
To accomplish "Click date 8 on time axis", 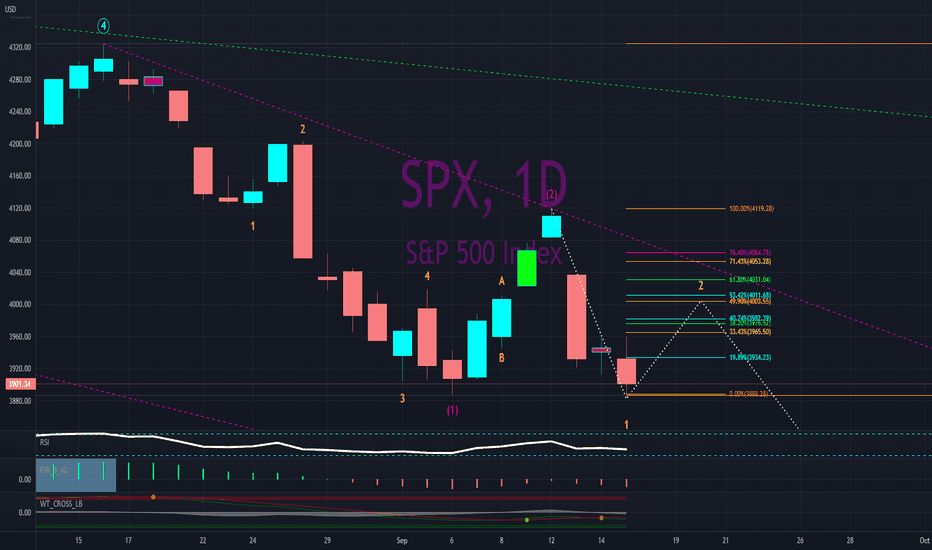I will 502,540.
